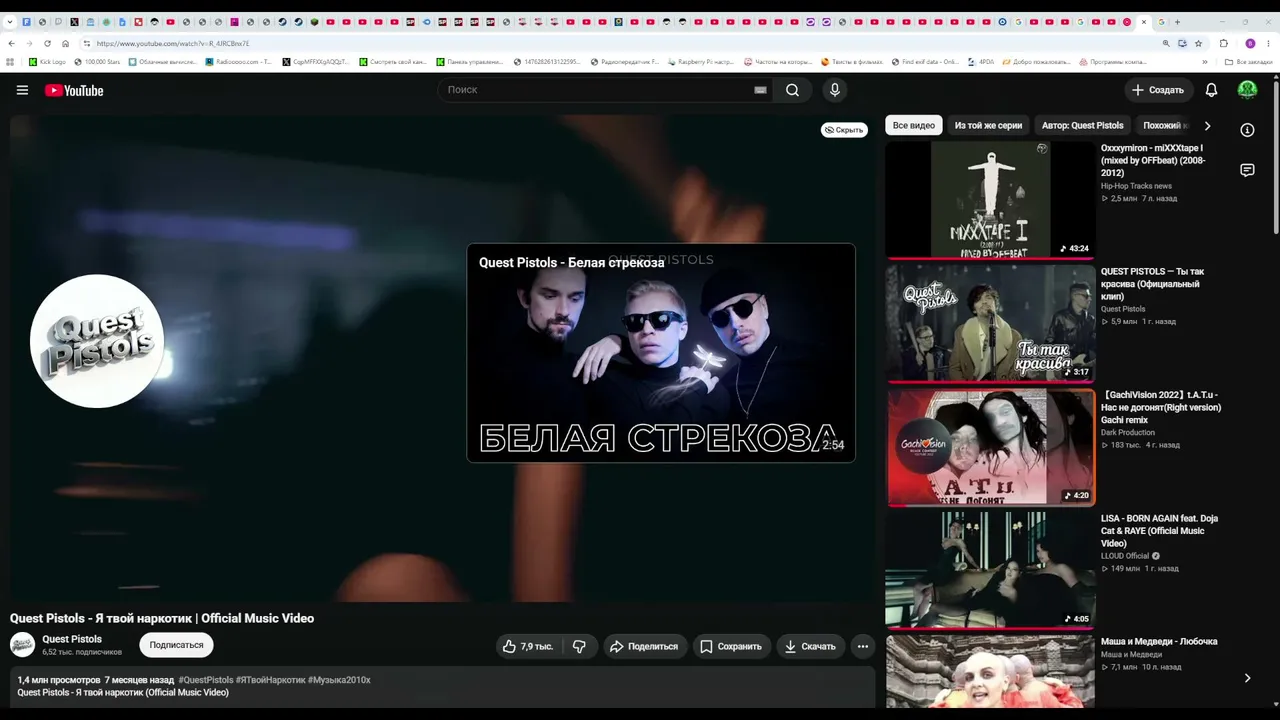Select the Все видео filter chip

tap(914, 126)
